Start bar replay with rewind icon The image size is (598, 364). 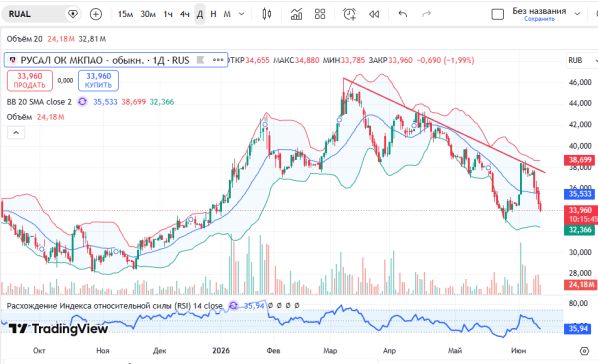(x=374, y=14)
